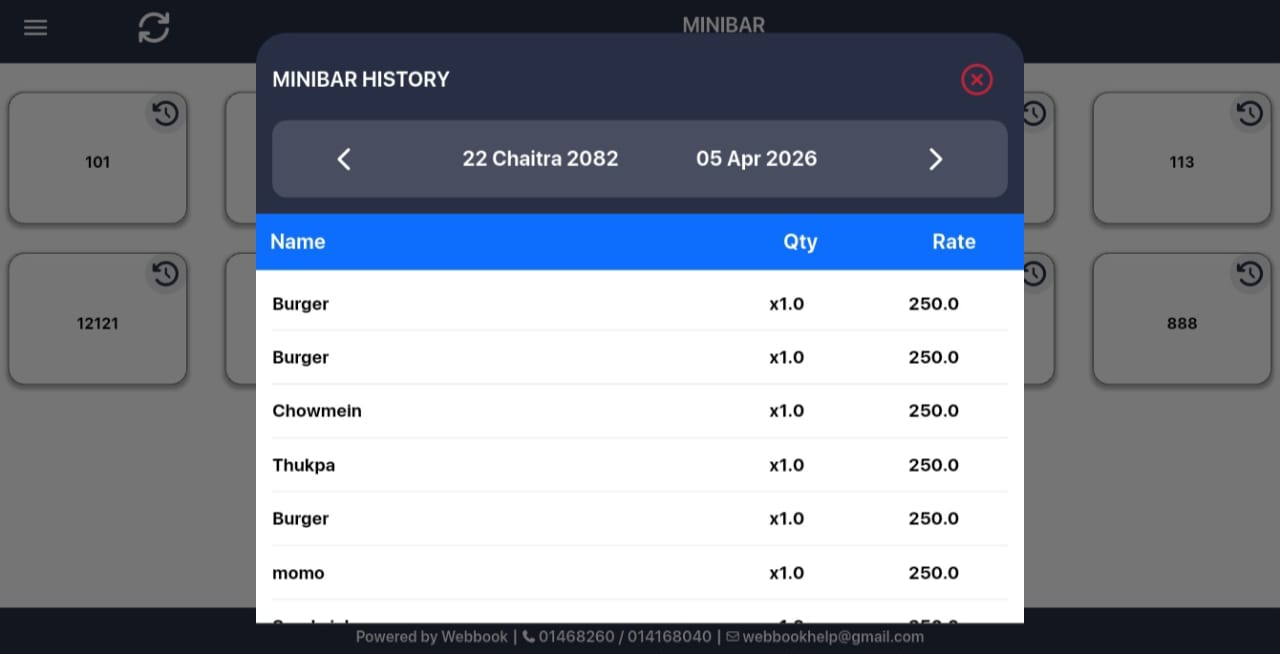Open history icon on room 12121
This screenshot has width=1280, height=654.
pyautogui.click(x=166, y=273)
